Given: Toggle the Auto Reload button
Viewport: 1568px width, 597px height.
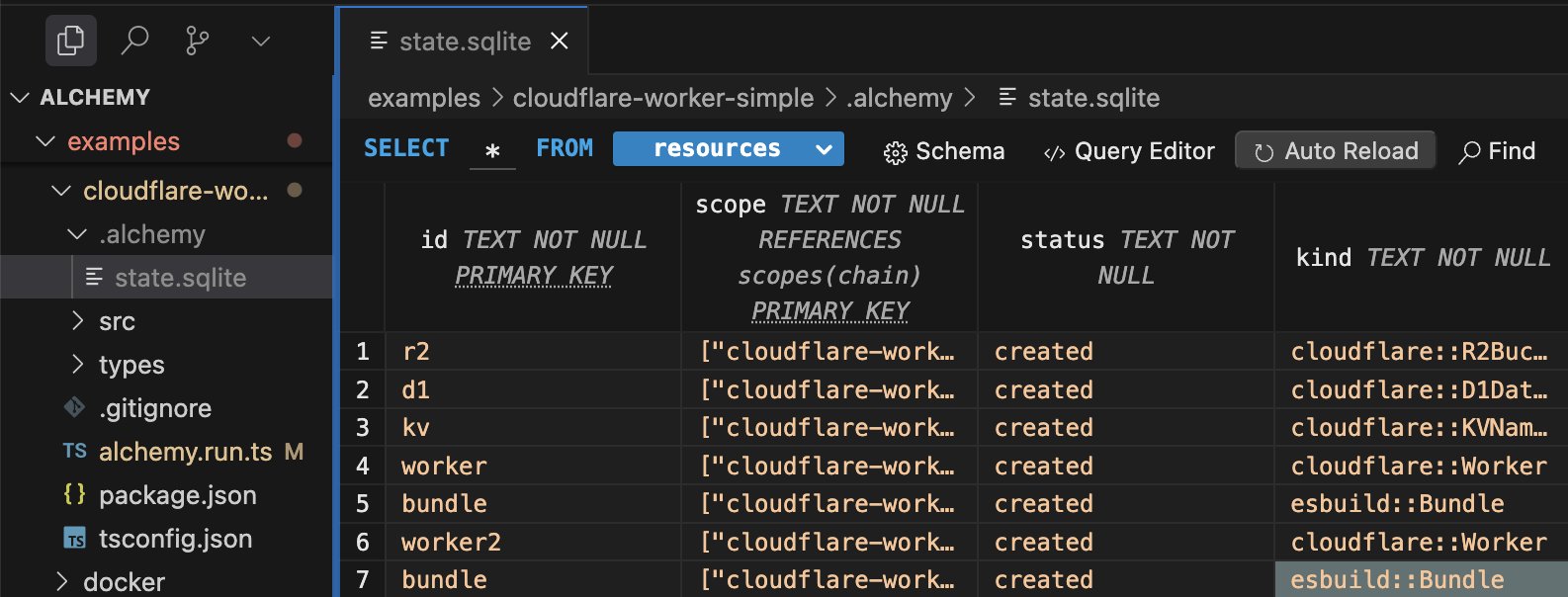Looking at the screenshot, I should tap(1335, 151).
